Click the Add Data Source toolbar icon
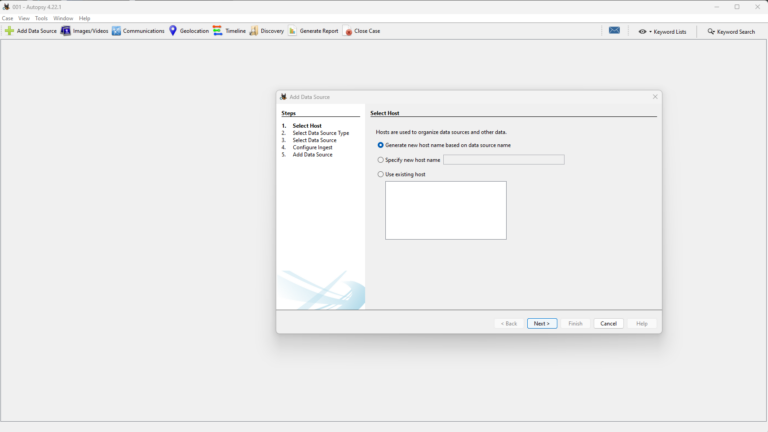Viewport: 768px width, 432px height. coord(10,31)
